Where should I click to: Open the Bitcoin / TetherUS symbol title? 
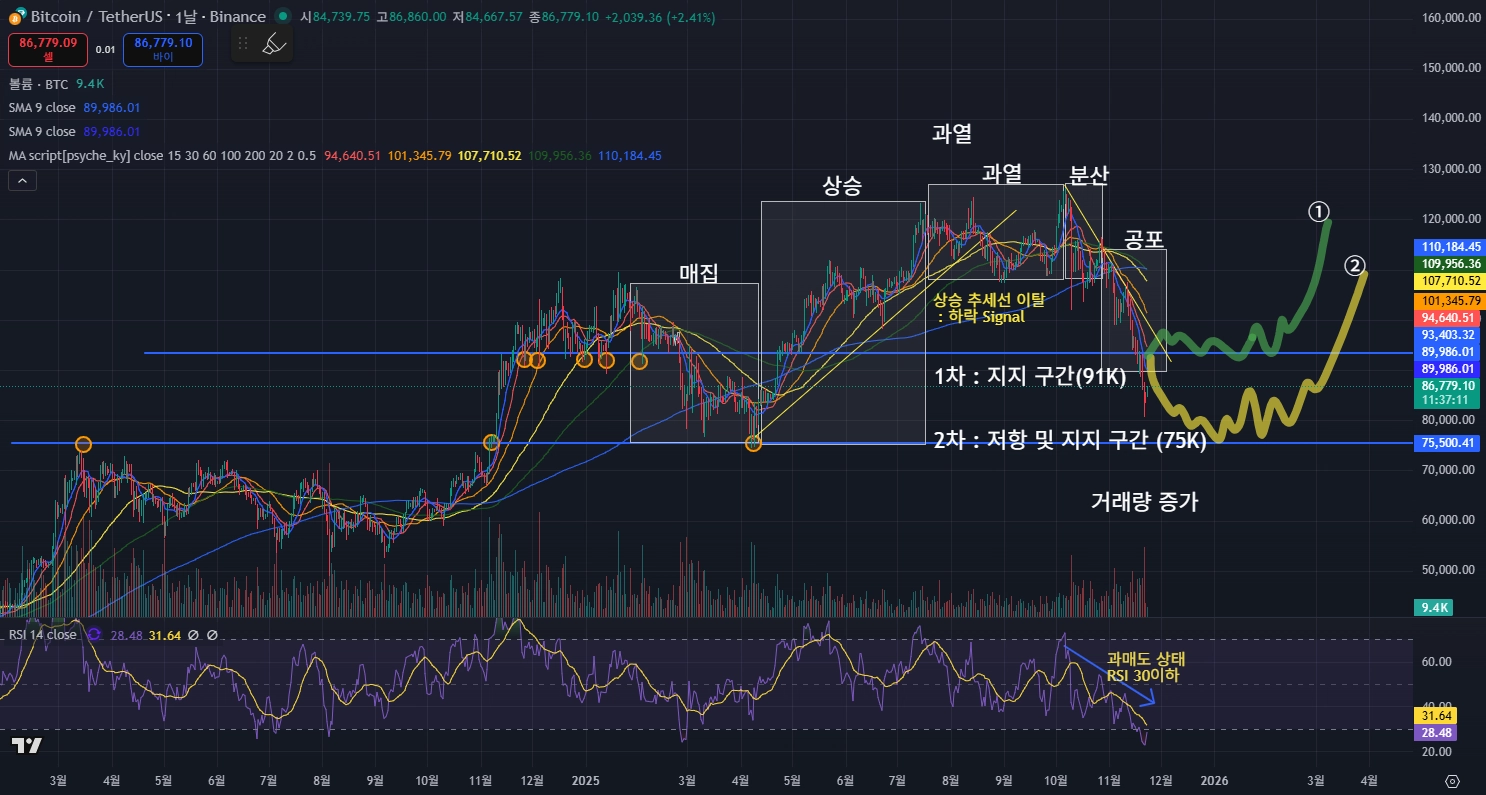click(x=149, y=17)
